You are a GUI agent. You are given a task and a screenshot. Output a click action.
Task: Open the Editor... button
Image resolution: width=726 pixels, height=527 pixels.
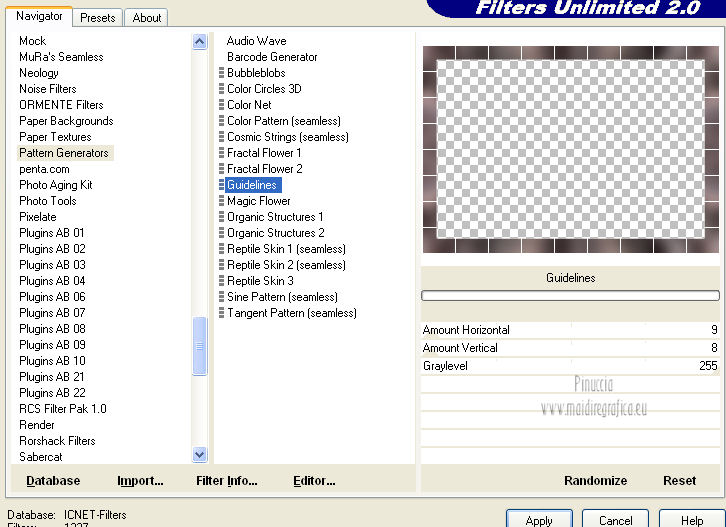tap(314, 481)
